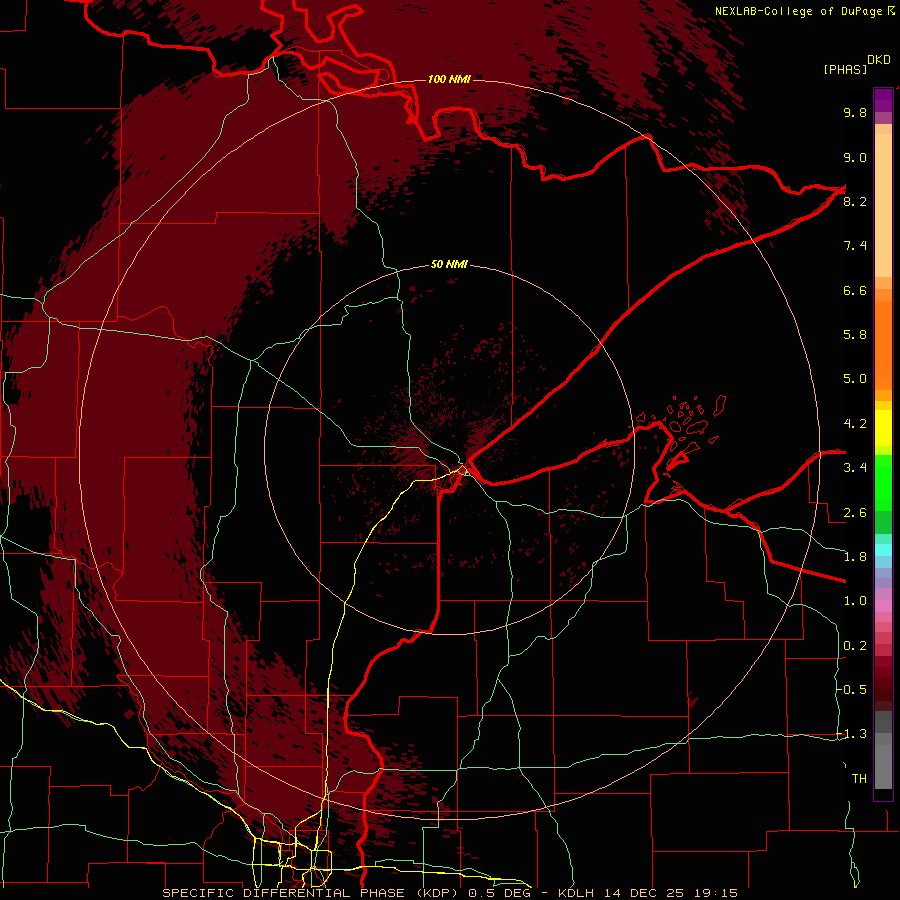Pick the bright green color bar segment
Image resolution: width=900 pixels, height=900 pixels.
coord(883,482)
